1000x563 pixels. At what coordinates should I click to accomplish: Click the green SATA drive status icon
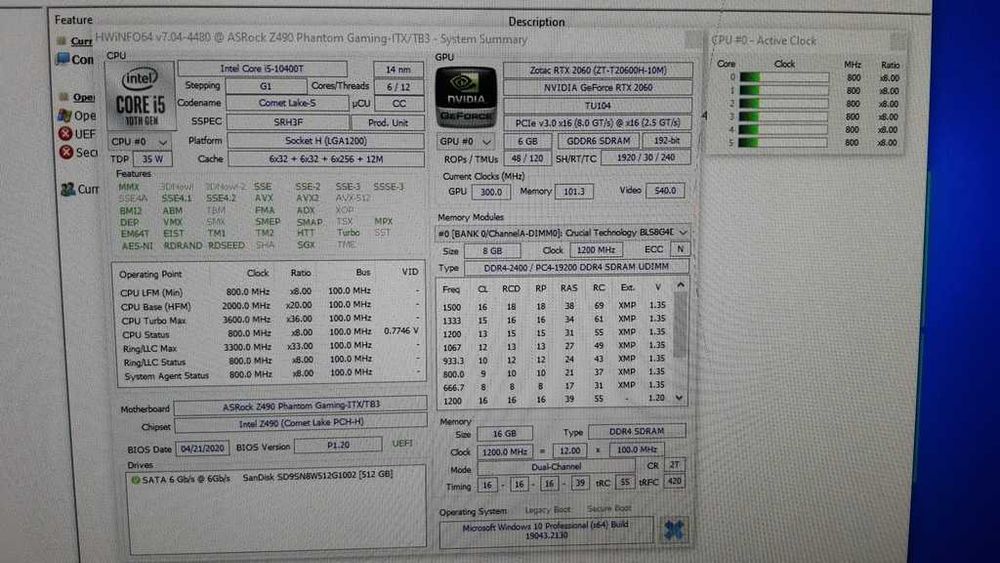[135, 479]
